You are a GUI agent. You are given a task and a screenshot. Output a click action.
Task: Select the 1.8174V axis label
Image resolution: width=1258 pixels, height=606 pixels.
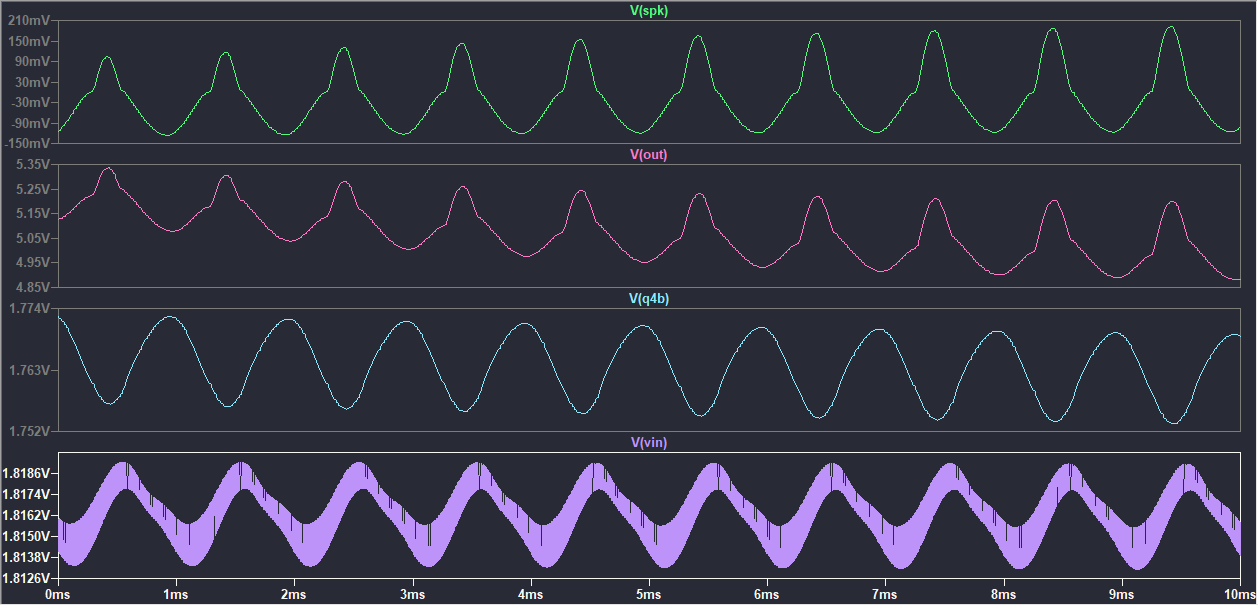click(28, 494)
